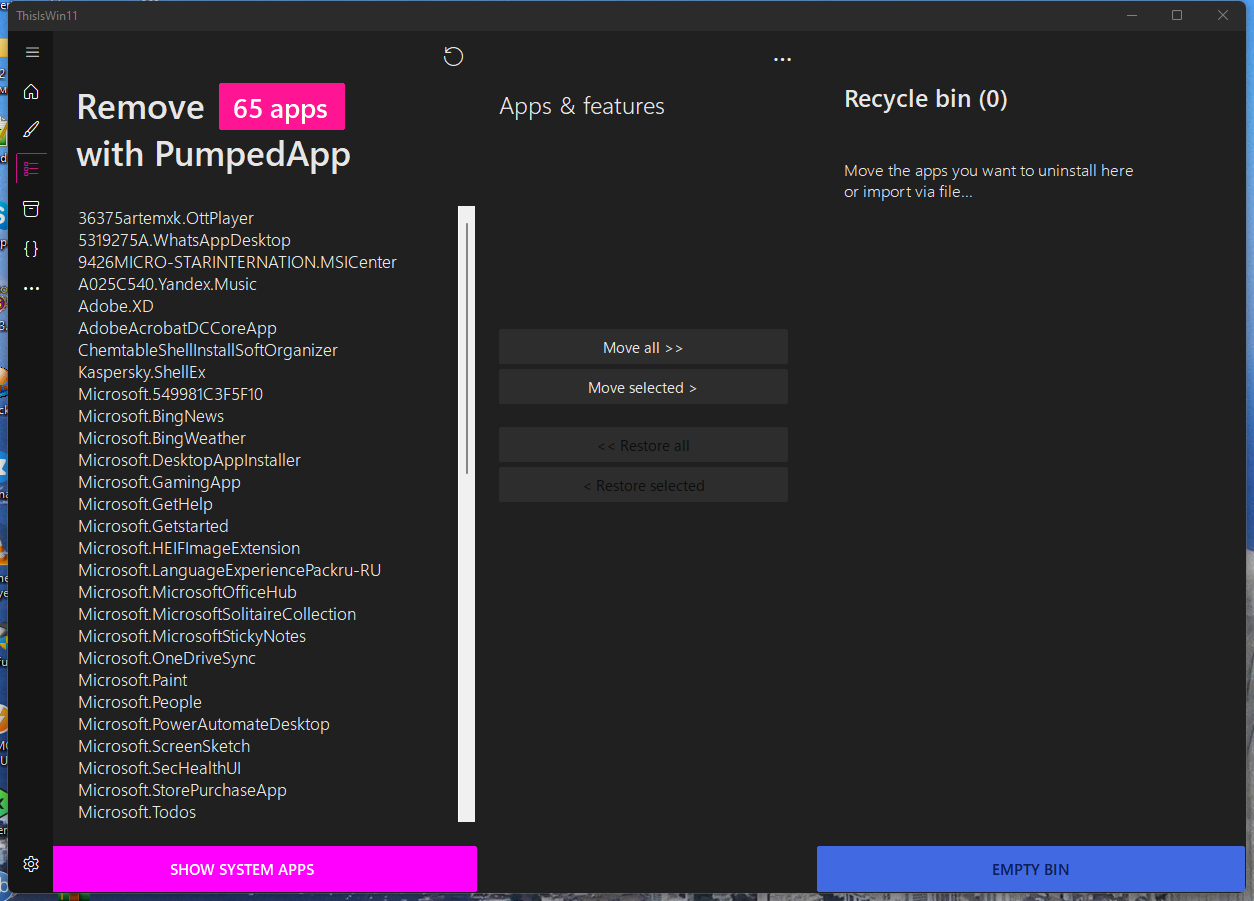This screenshot has height=901, width=1254.
Task: Select Microsoft.Todos entry
Action: pyautogui.click(x=137, y=812)
